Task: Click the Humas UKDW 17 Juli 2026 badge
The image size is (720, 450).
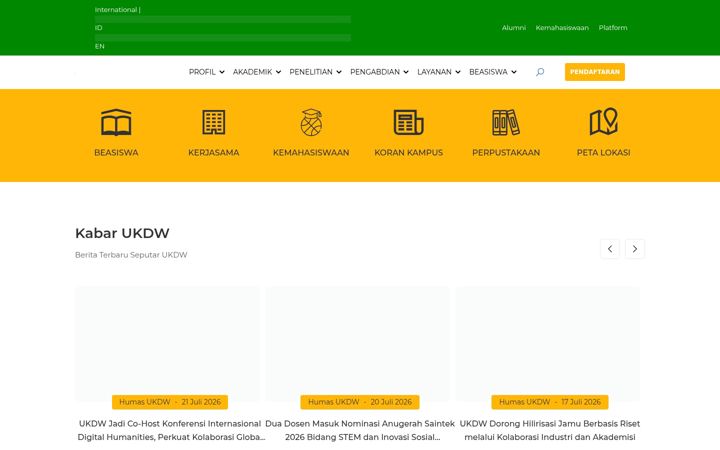Action: (x=550, y=402)
